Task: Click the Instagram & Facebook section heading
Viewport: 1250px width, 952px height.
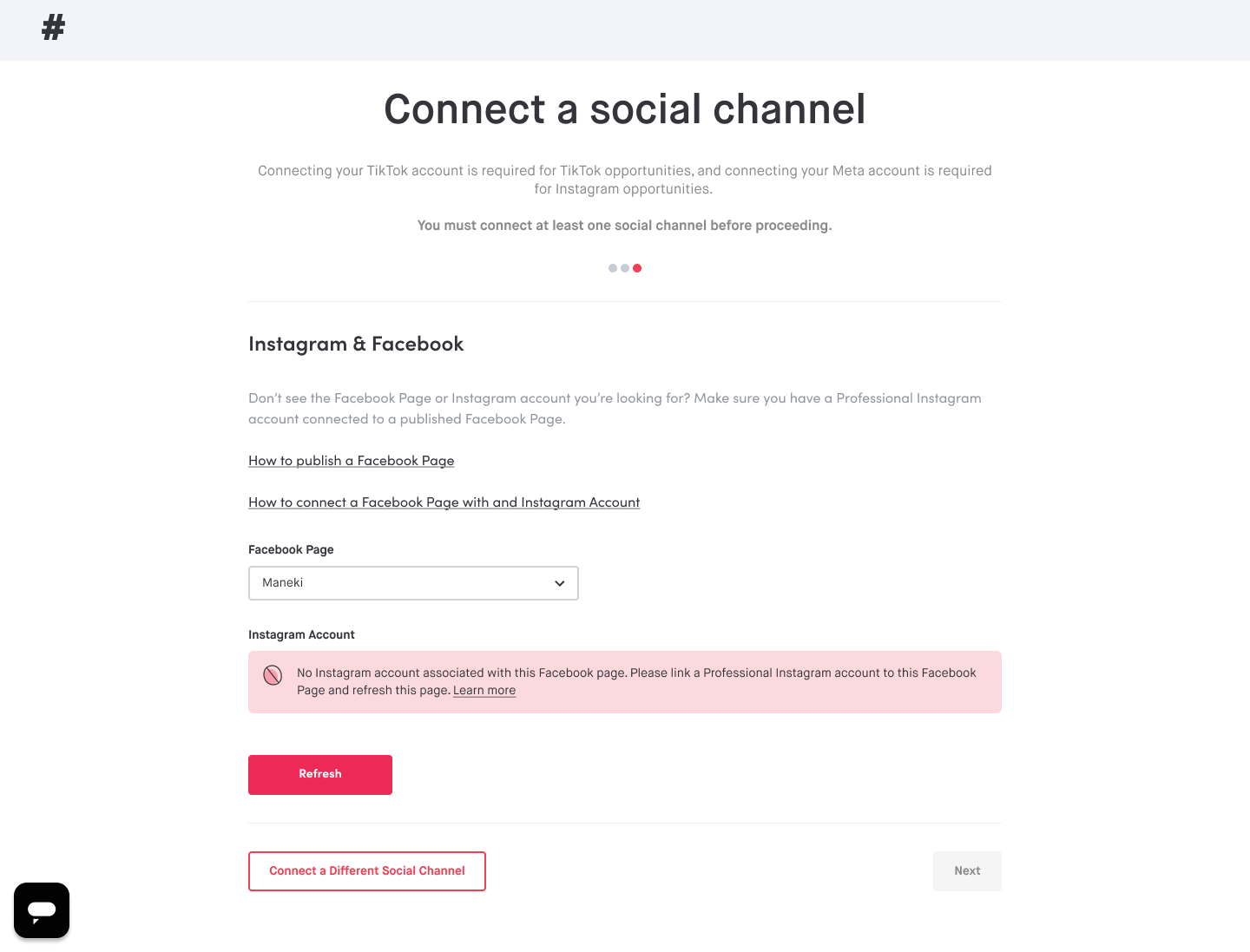Action: 356,345
